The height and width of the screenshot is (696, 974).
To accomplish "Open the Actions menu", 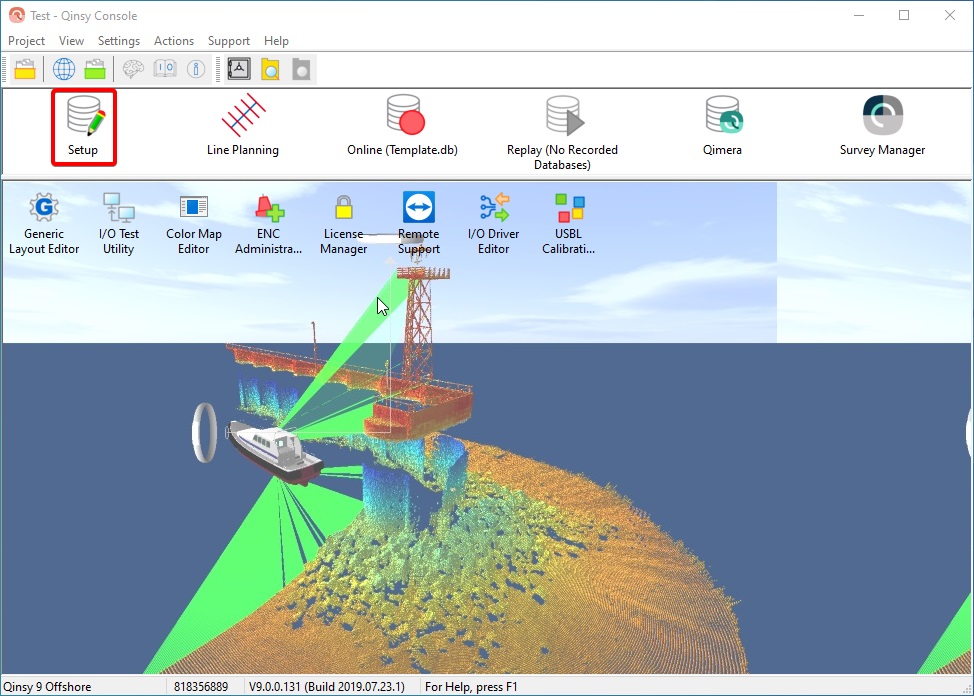I will (173, 41).
